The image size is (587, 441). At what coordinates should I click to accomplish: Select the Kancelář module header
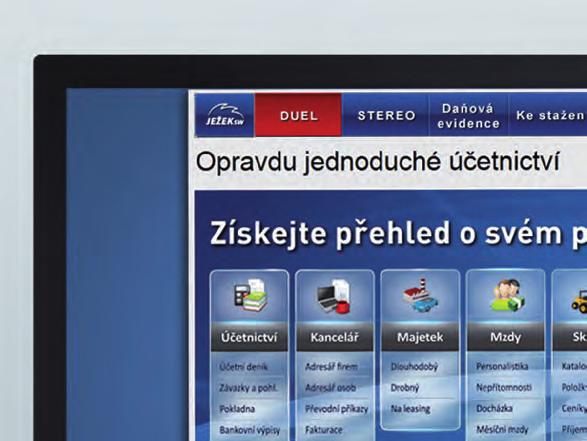[334, 337]
